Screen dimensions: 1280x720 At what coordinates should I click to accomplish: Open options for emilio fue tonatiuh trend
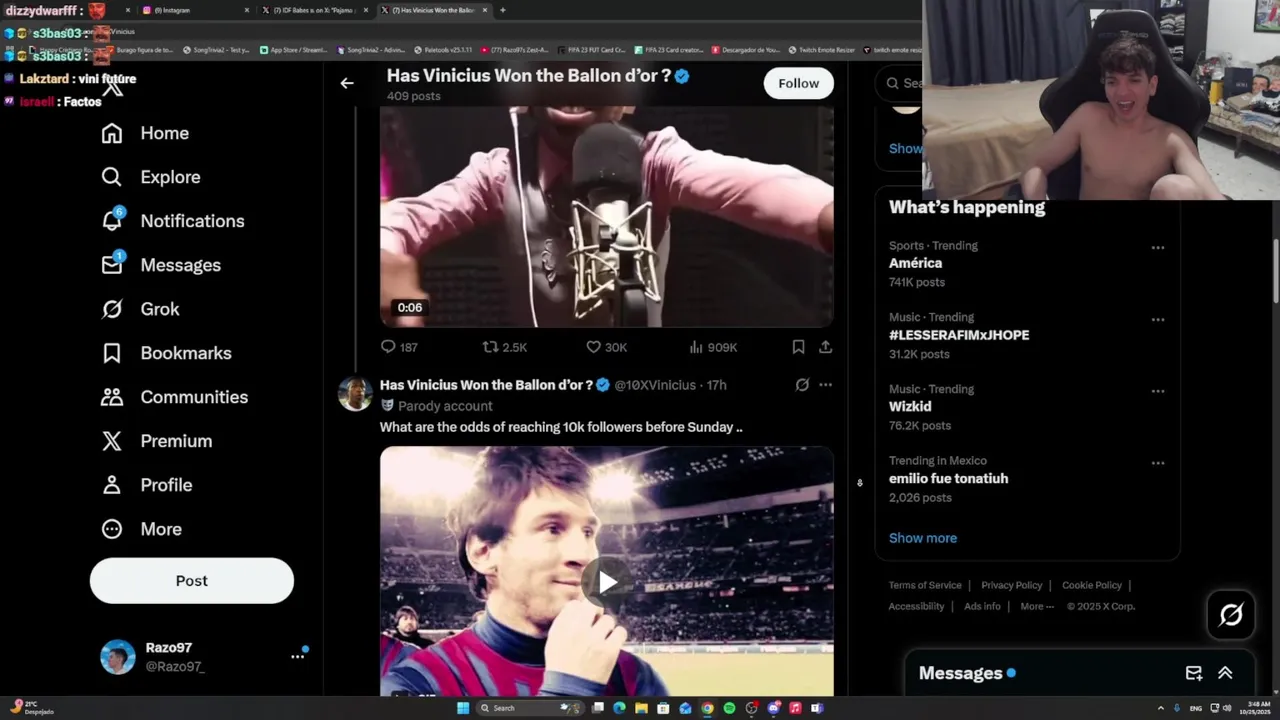click(1157, 463)
